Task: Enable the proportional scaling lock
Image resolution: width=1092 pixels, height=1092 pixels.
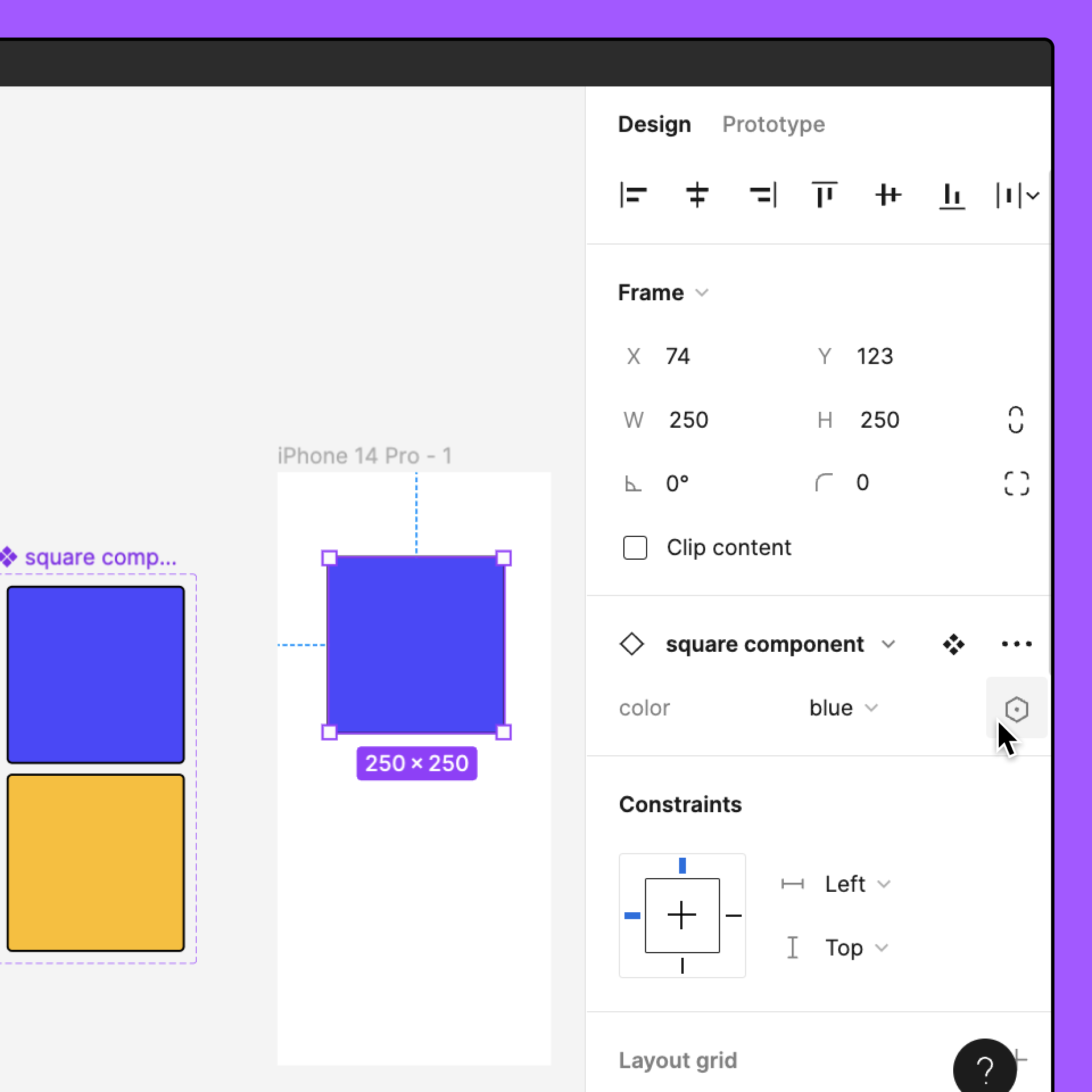Action: pos(1016,419)
